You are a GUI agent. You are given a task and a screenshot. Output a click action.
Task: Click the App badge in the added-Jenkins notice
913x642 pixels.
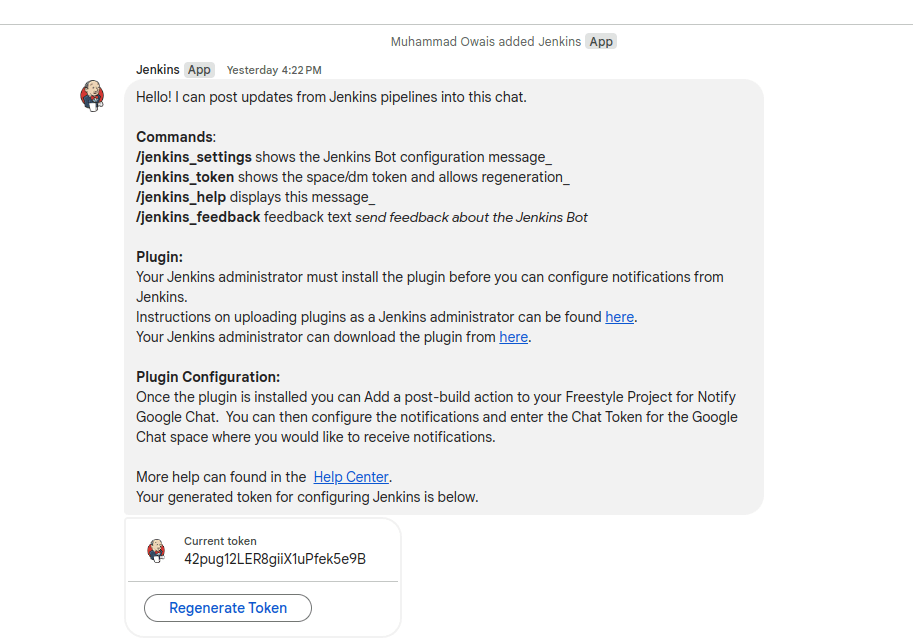click(601, 42)
